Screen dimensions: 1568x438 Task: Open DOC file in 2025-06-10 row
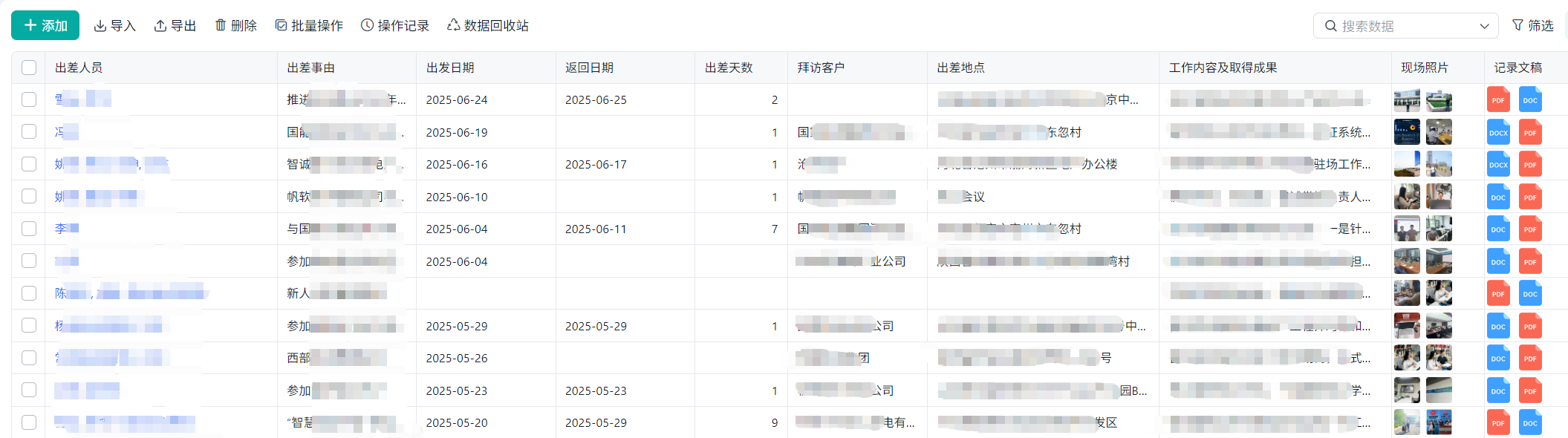click(1498, 197)
